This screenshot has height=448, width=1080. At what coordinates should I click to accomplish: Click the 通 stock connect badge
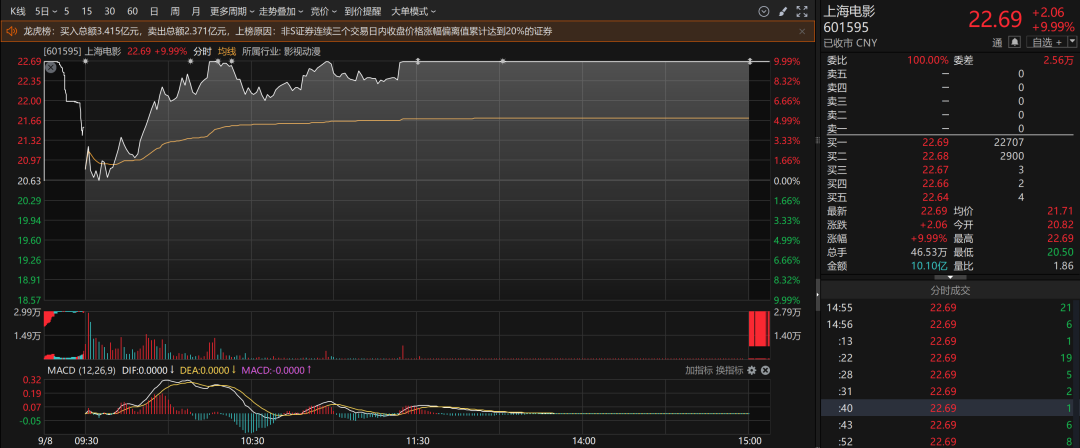[997, 42]
